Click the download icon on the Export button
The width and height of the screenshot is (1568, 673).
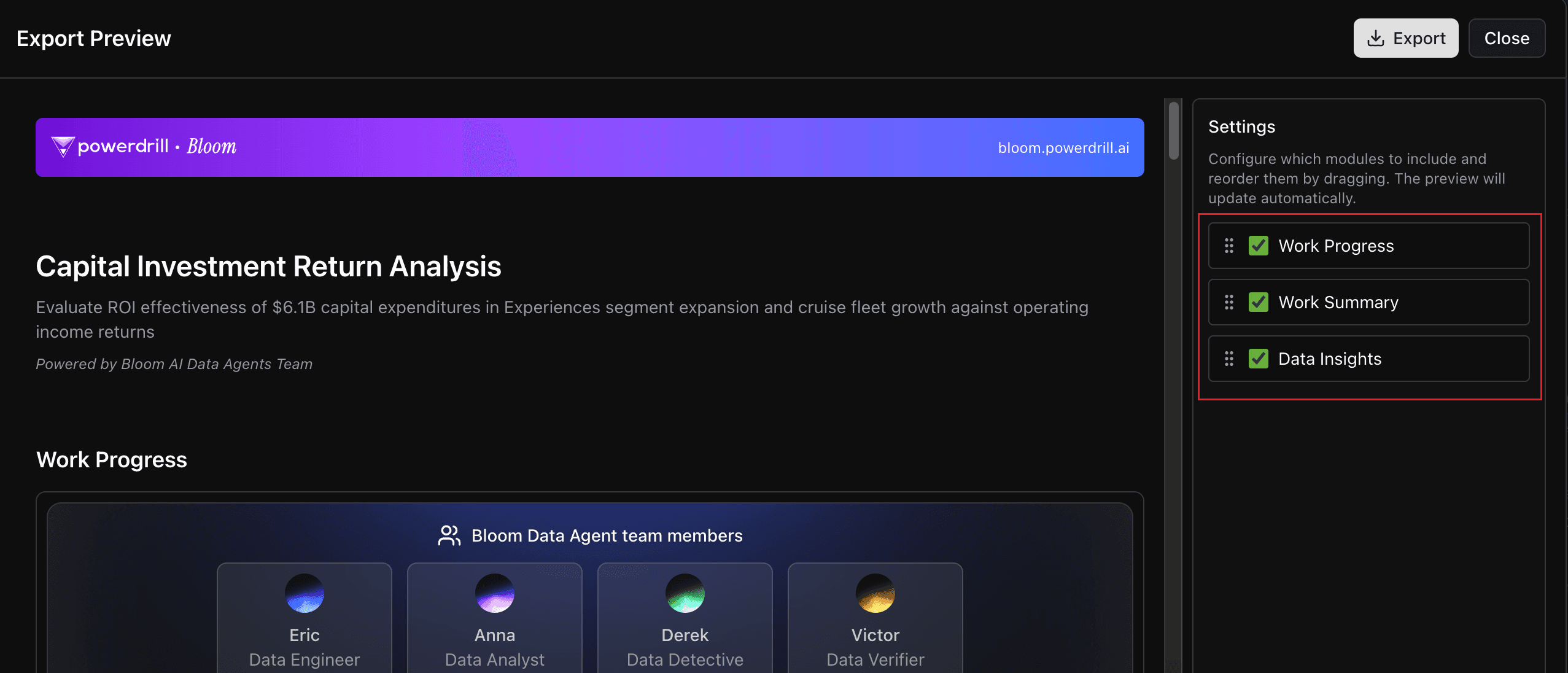point(1375,38)
